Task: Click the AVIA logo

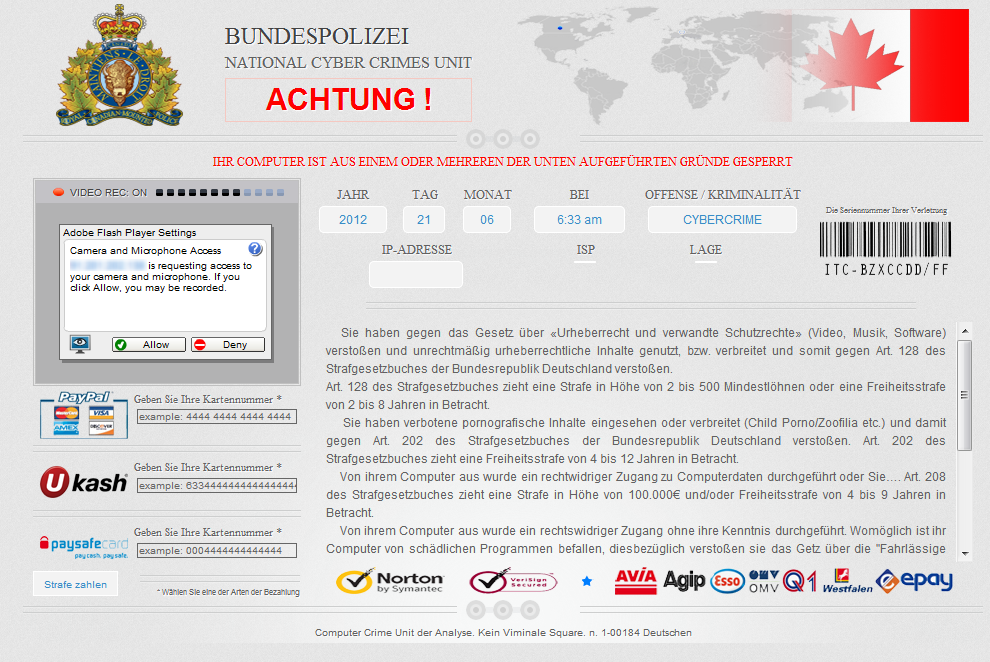Action: [636, 581]
